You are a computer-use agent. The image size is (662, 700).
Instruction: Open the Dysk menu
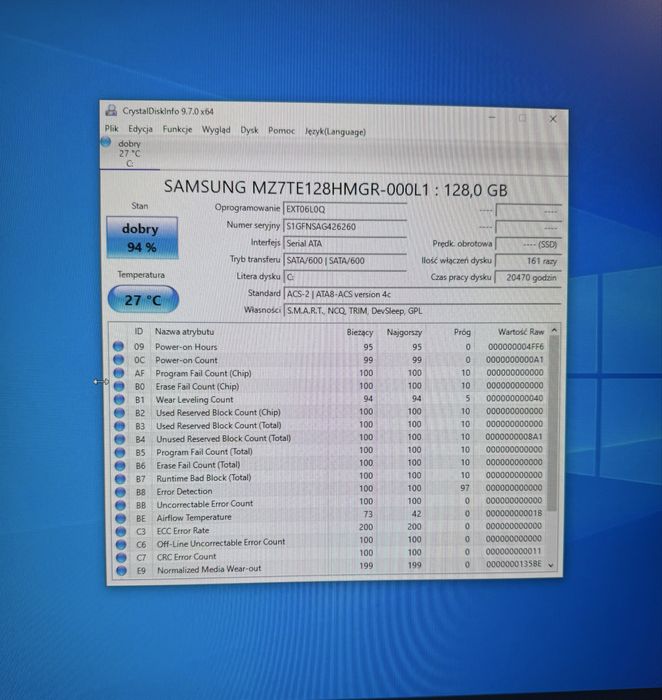(249, 130)
